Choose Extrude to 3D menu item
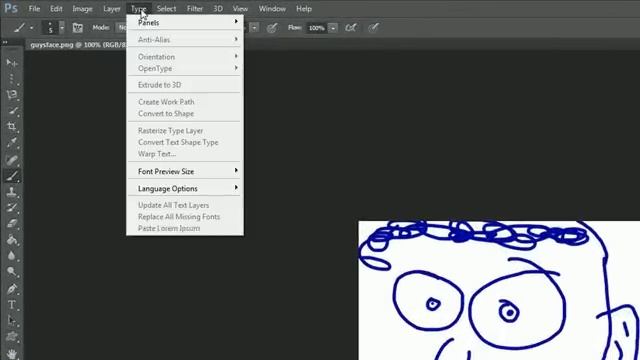This screenshot has height=360, width=640. tap(185, 85)
